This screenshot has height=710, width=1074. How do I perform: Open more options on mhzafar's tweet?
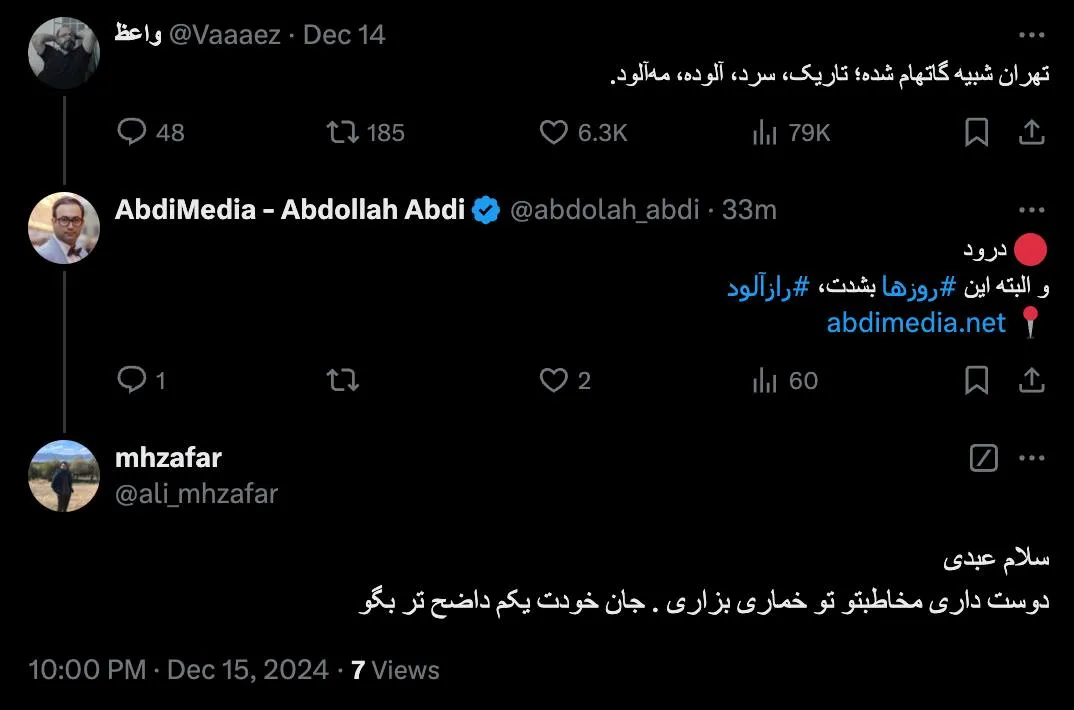[x=1033, y=457]
